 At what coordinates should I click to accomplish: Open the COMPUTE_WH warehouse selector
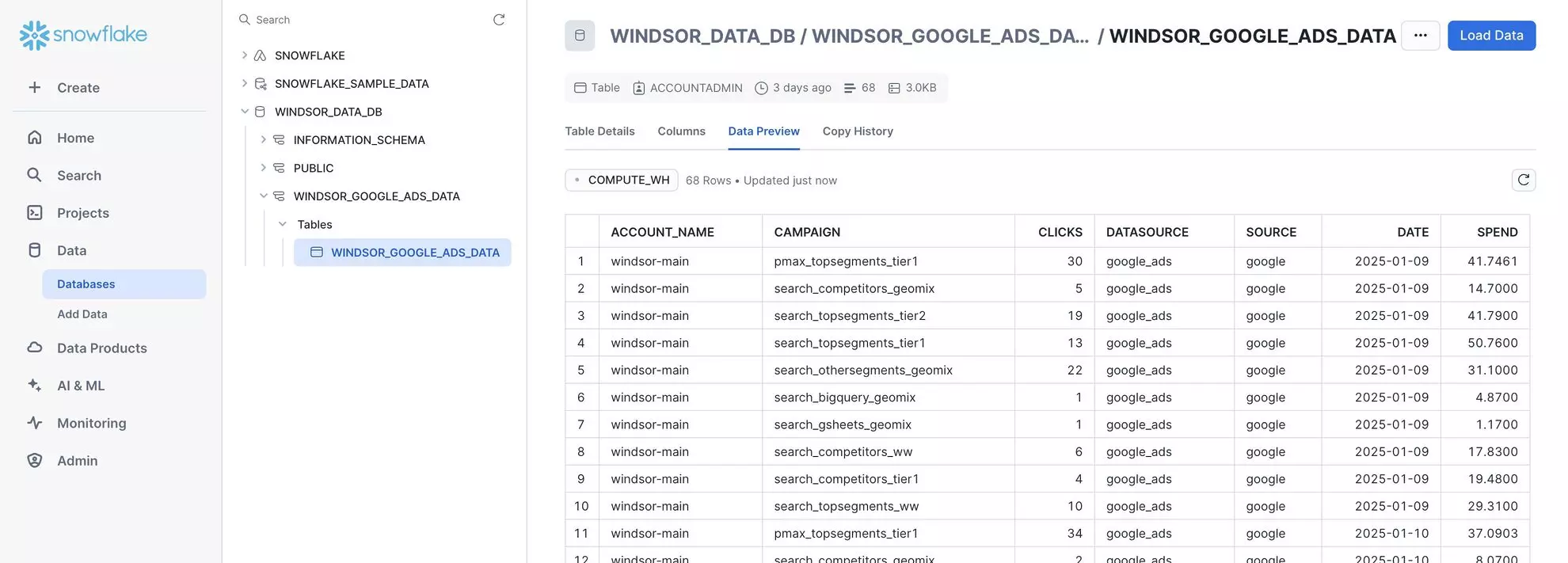[x=622, y=181]
